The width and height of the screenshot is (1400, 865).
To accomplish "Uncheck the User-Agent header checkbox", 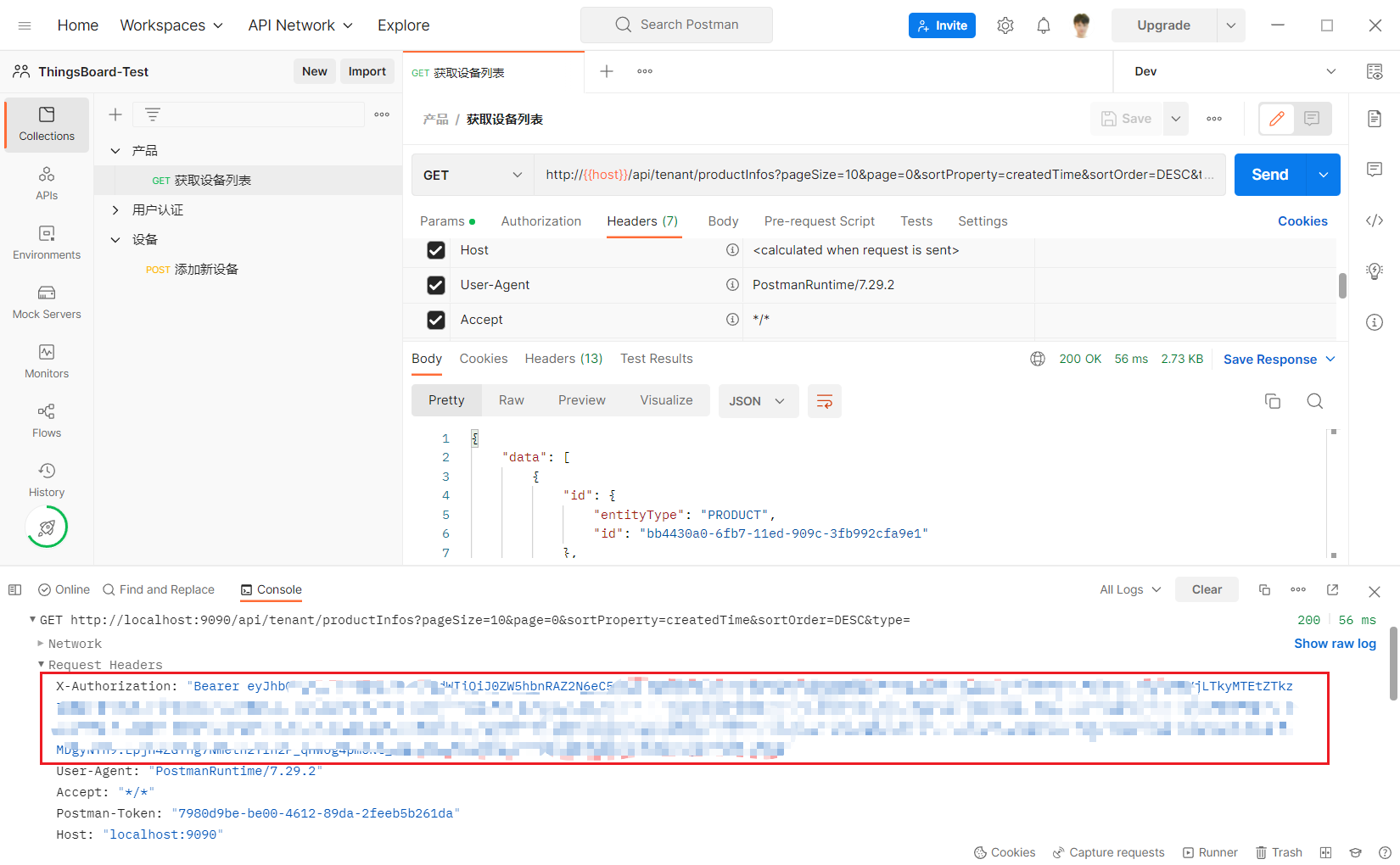I will click(436, 285).
